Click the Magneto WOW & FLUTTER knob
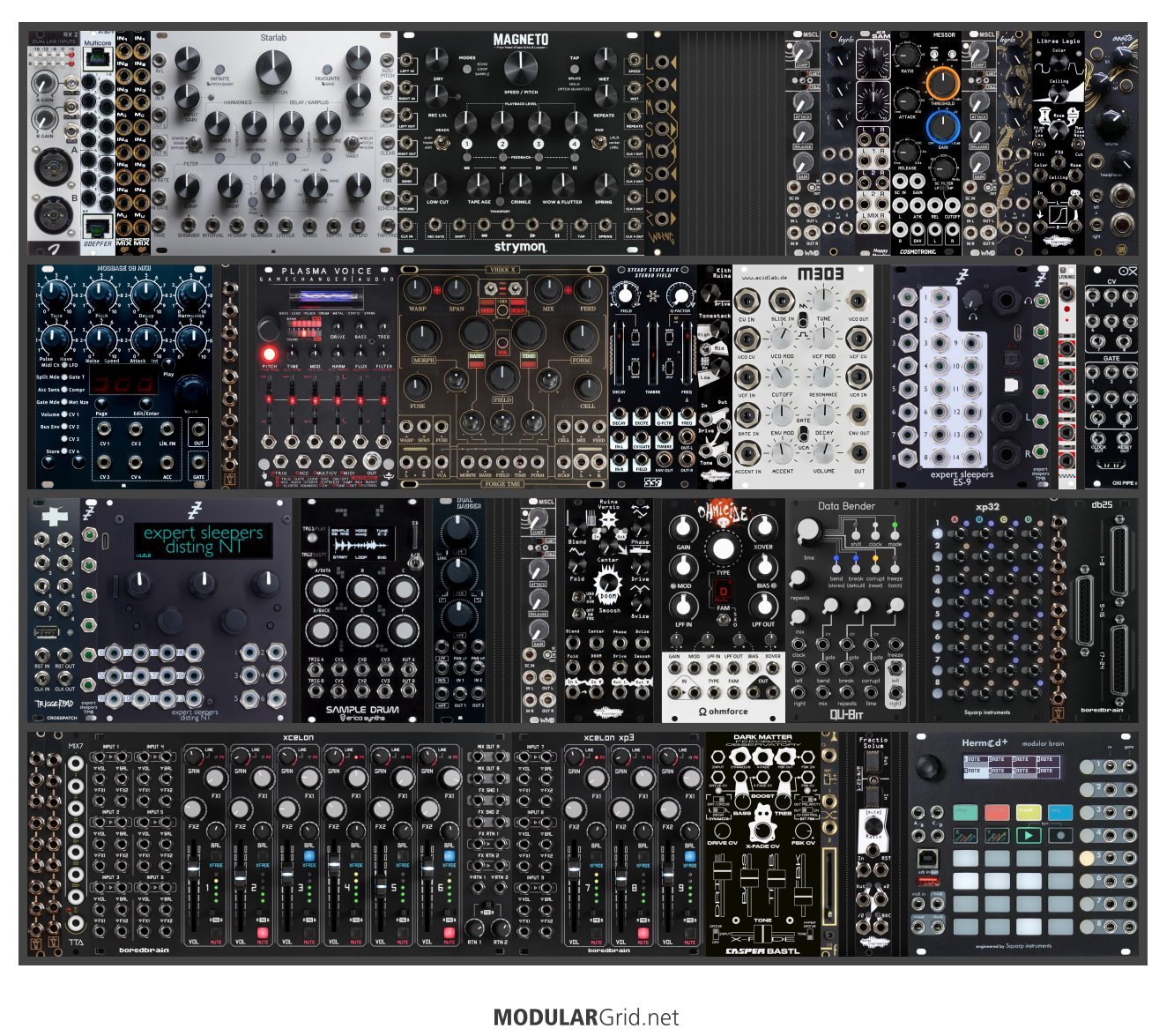Viewport: 1174px width, 1036px height. (x=563, y=185)
